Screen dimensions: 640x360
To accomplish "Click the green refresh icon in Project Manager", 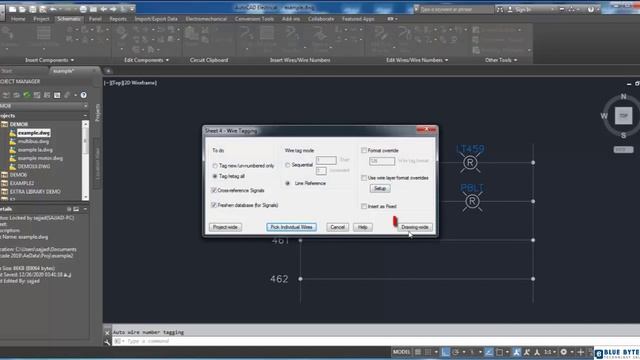I will coord(27,95).
